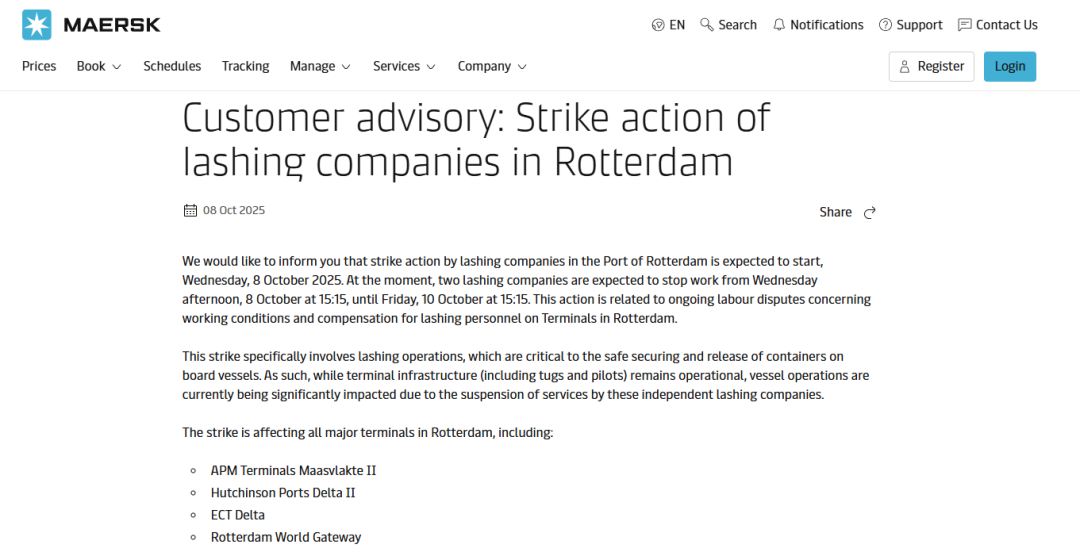Click the user icon in Register

coord(905,67)
